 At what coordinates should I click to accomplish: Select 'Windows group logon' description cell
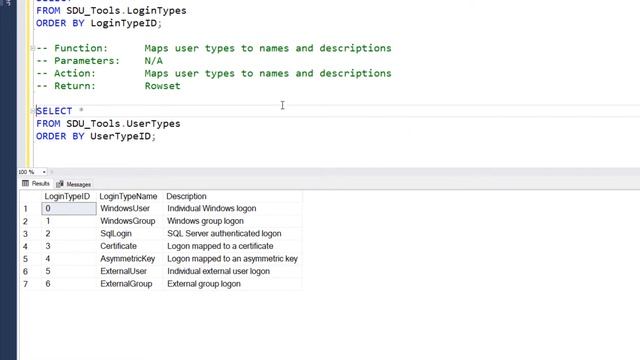[233, 221]
